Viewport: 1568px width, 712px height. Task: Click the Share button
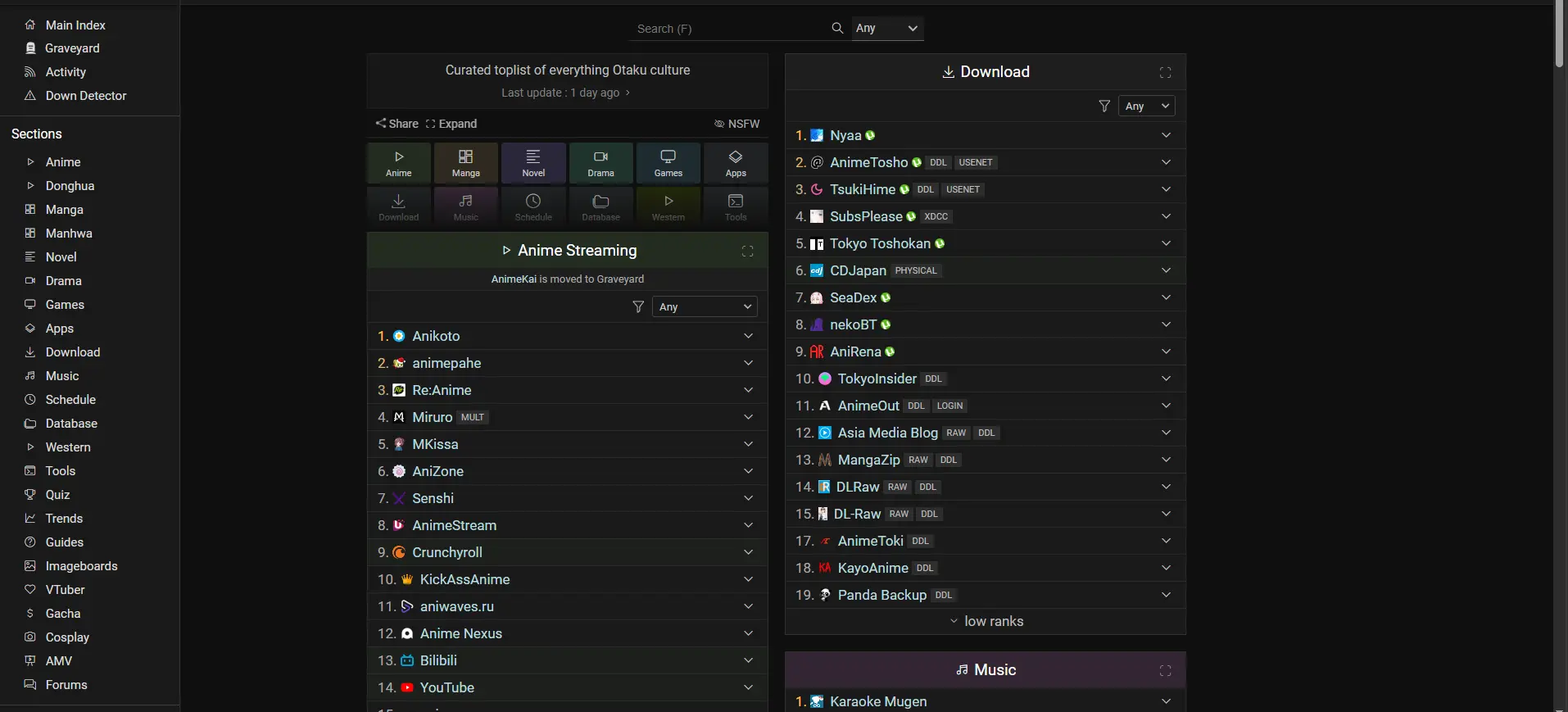click(397, 124)
